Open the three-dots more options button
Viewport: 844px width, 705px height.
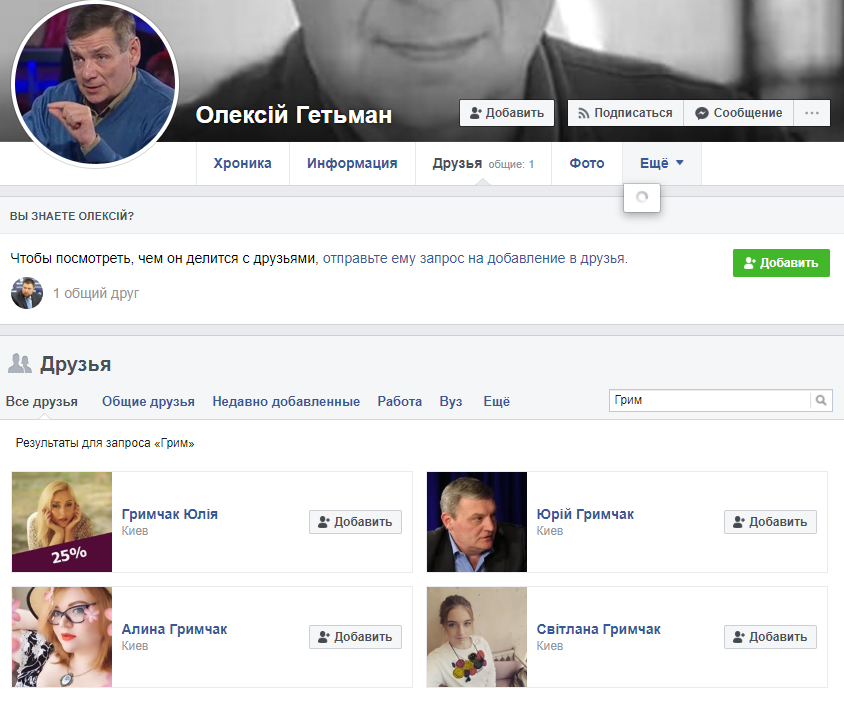coord(812,113)
